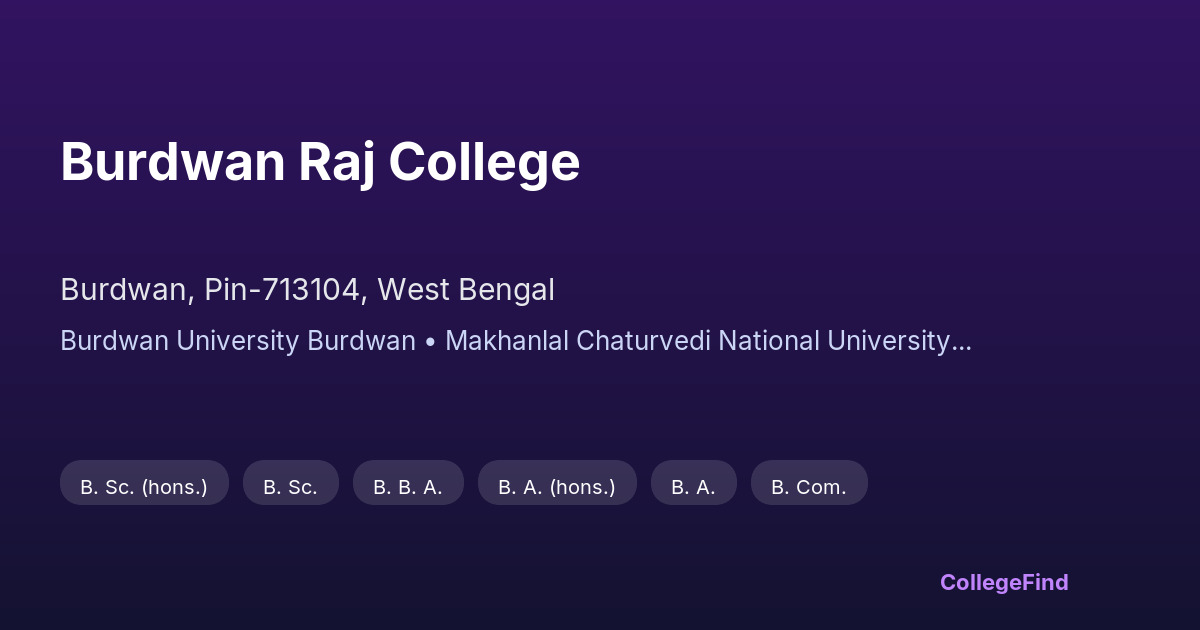
Task: Open Burdwan University Burdwan affiliation
Action: (x=238, y=341)
